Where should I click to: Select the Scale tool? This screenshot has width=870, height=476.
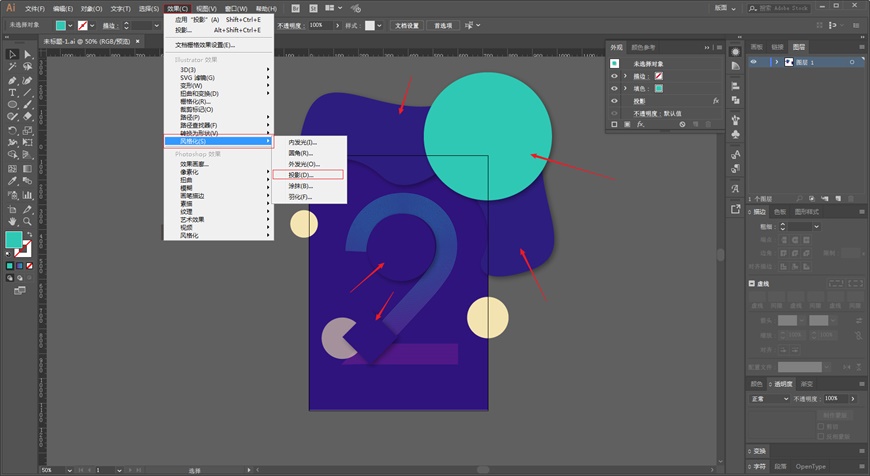tap(27, 131)
